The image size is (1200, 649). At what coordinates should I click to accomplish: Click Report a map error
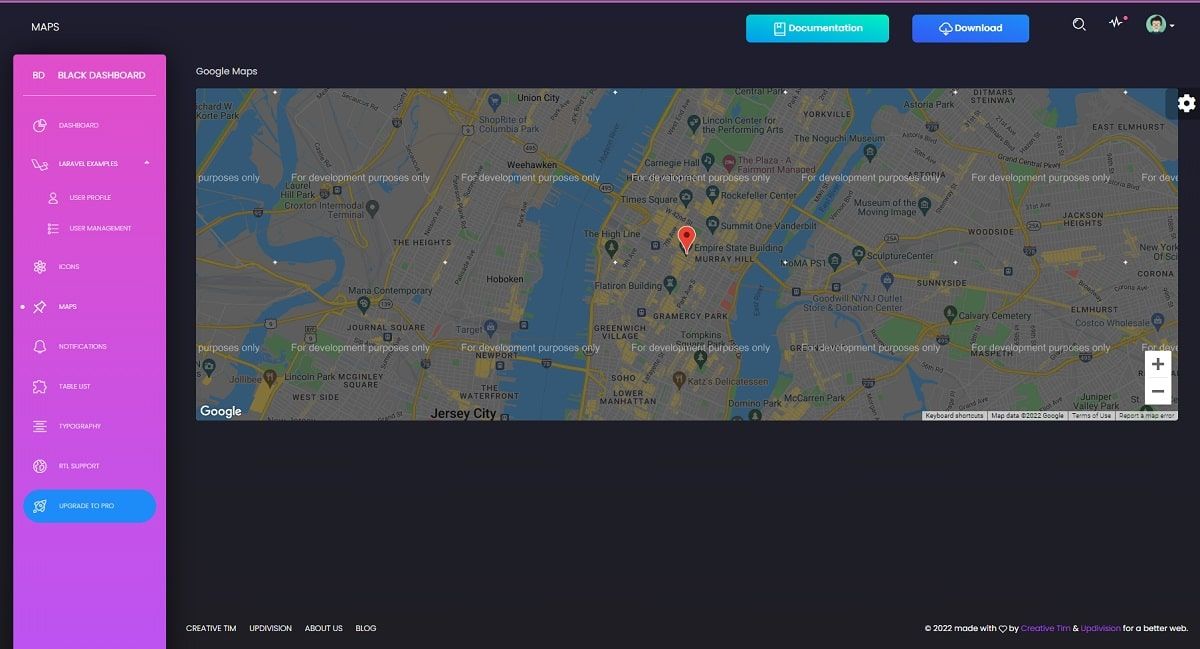(1146, 416)
